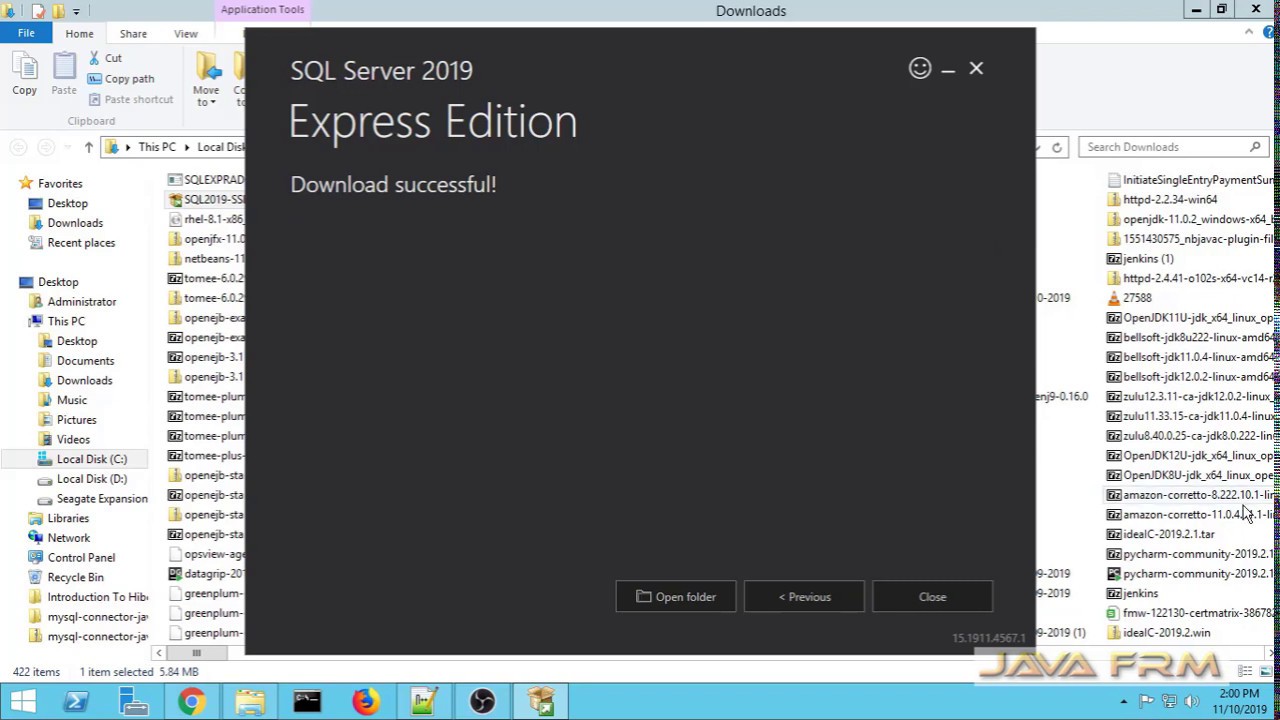The width and height of the screenshot is (1280, 720).
Task: Click the Copy icon in the Clipboard group
Action: pyautogui.click(x=24, y=74)
